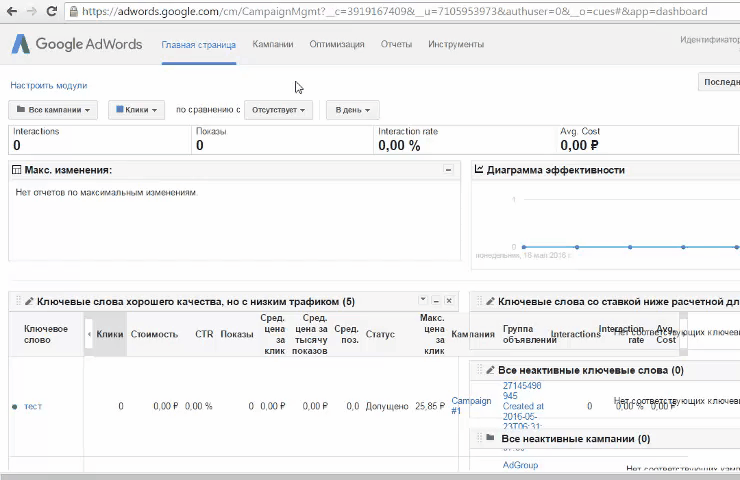
Task: Switch to the Кампании tab
Action: 273,45
